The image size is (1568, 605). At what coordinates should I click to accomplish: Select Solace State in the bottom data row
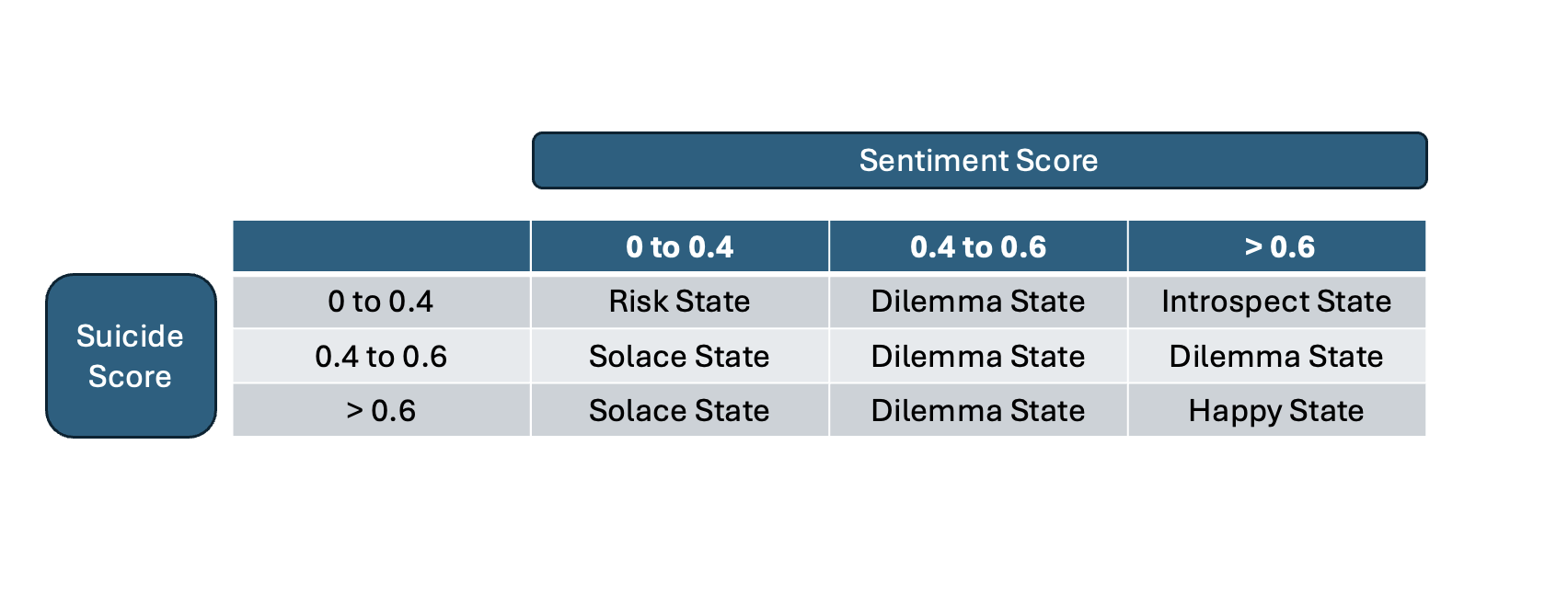tap(680, 411)
